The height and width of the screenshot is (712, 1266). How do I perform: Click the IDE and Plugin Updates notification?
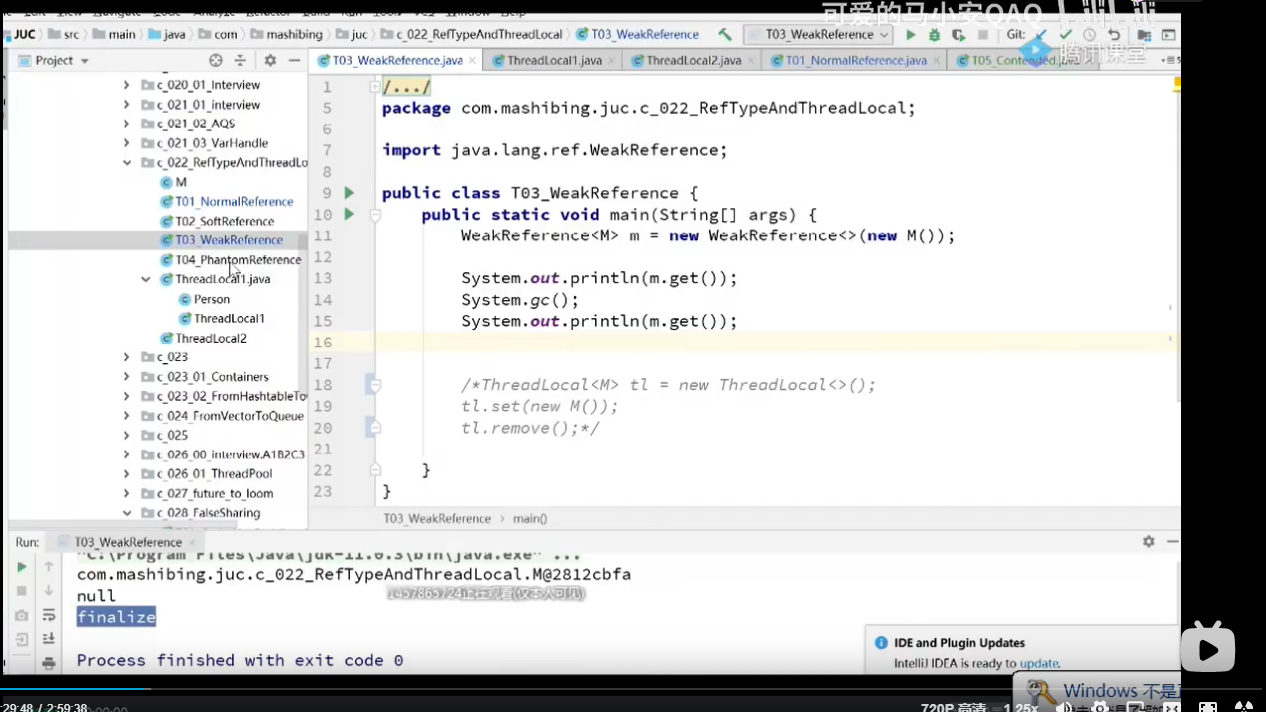point(1022,652)
